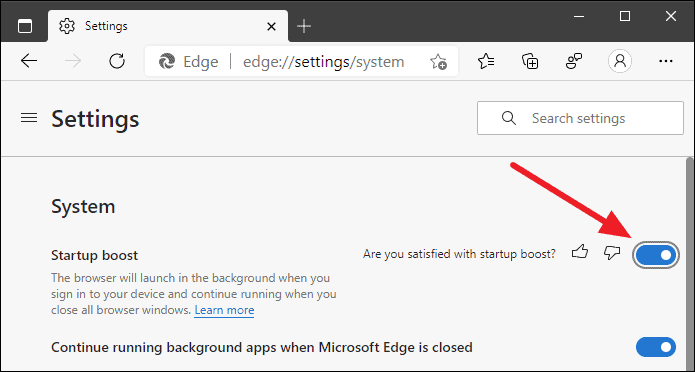Open the Settings and more ellipsis menu

pos(666,61)
